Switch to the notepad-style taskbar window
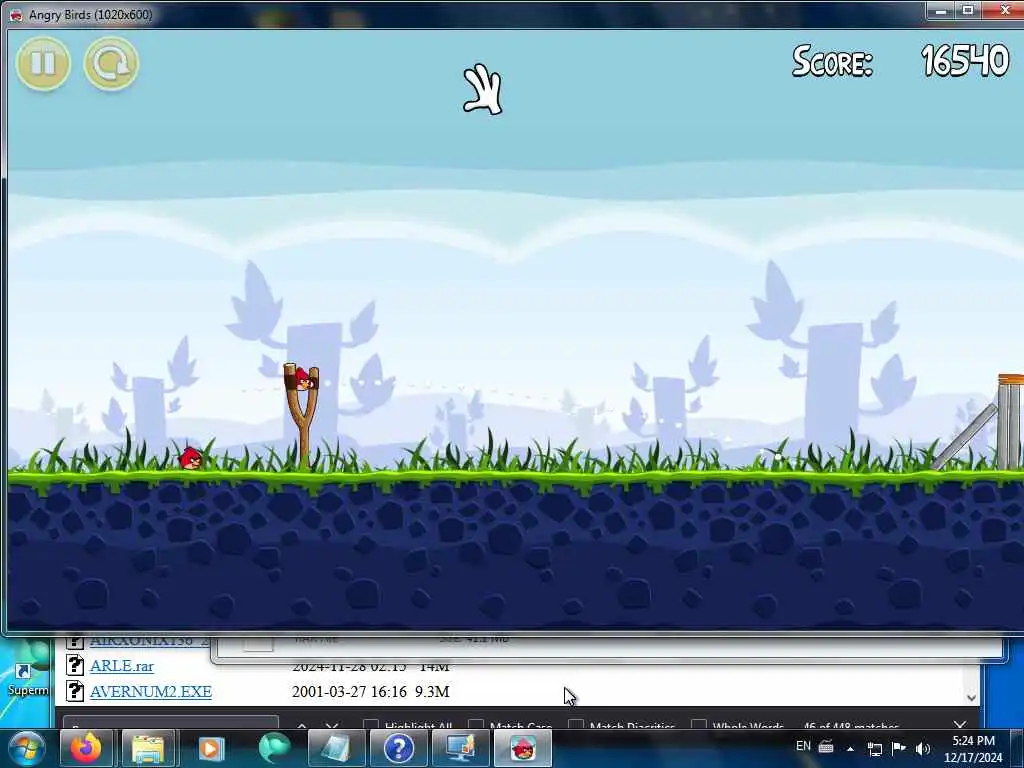The image size is (1024, 768). tap(335, 748)
